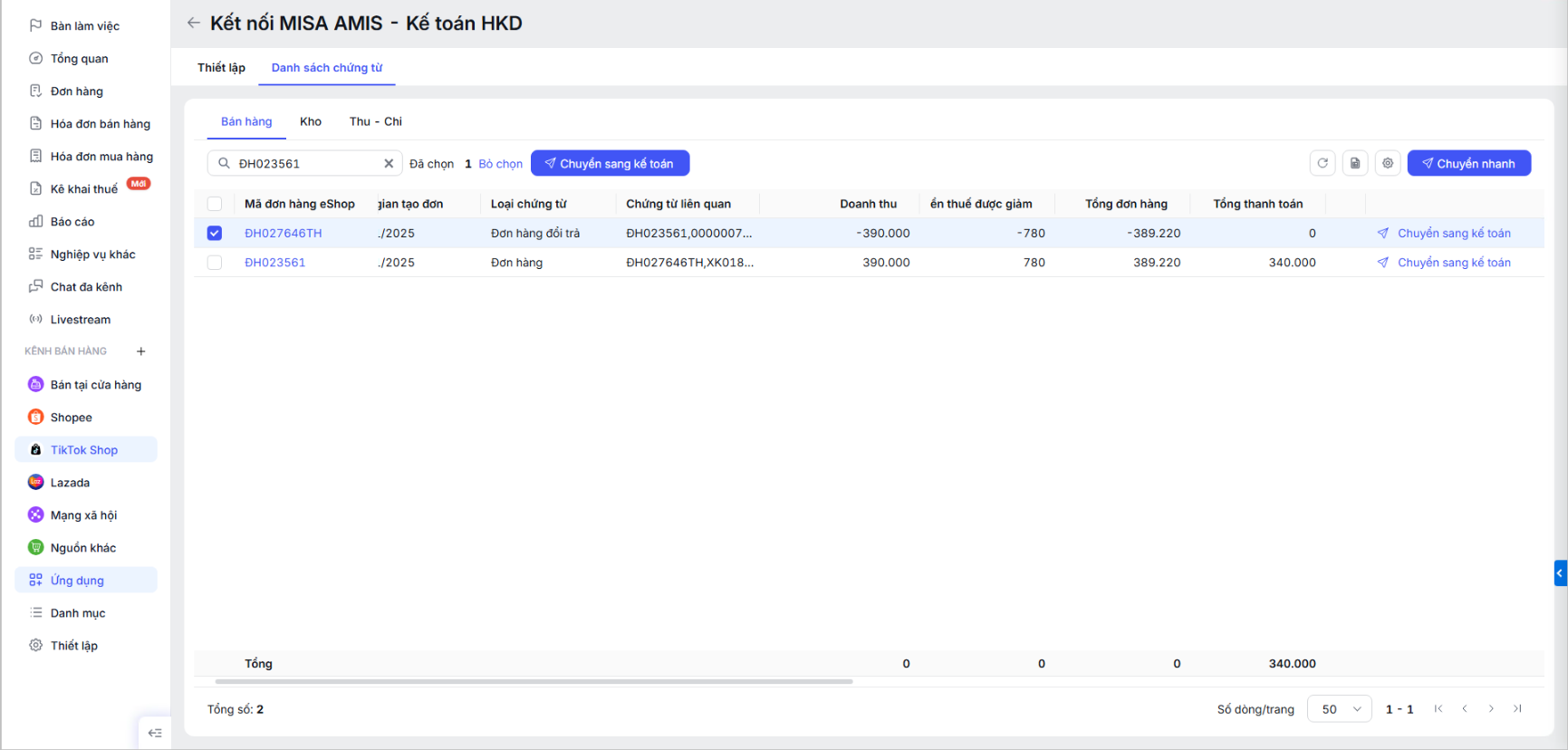Click the TikTok Shop channel icon

click(x=35, y=449)
